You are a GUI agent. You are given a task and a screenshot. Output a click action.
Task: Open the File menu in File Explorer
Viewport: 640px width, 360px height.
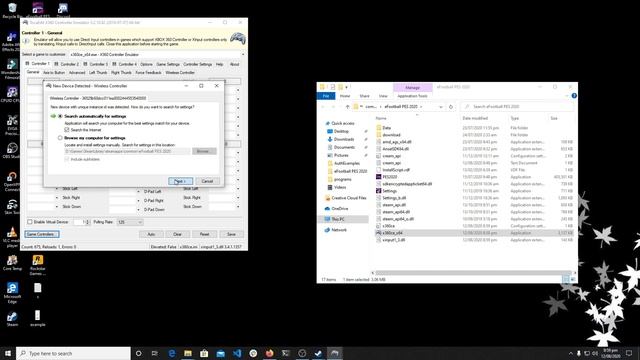tap(326, 96)
